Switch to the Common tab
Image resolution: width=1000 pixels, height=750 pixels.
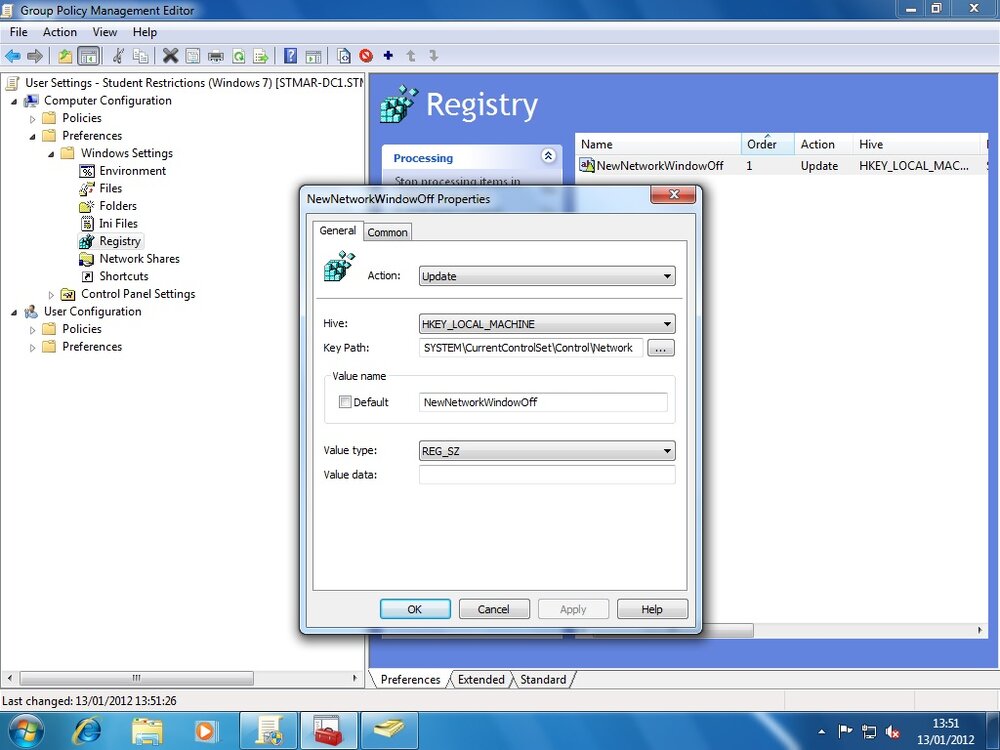click(x=387, y=232)
